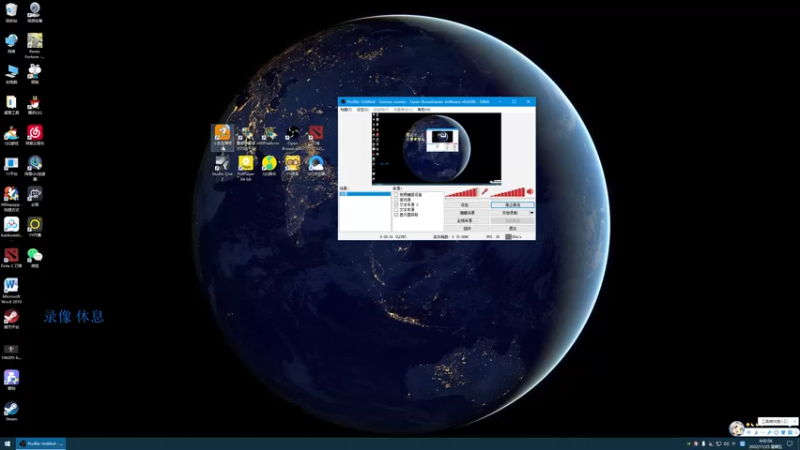The height and width of the screenshot is (450, 800).
Task: Open the Windows Start button
Action: click(x=7, y=444)
